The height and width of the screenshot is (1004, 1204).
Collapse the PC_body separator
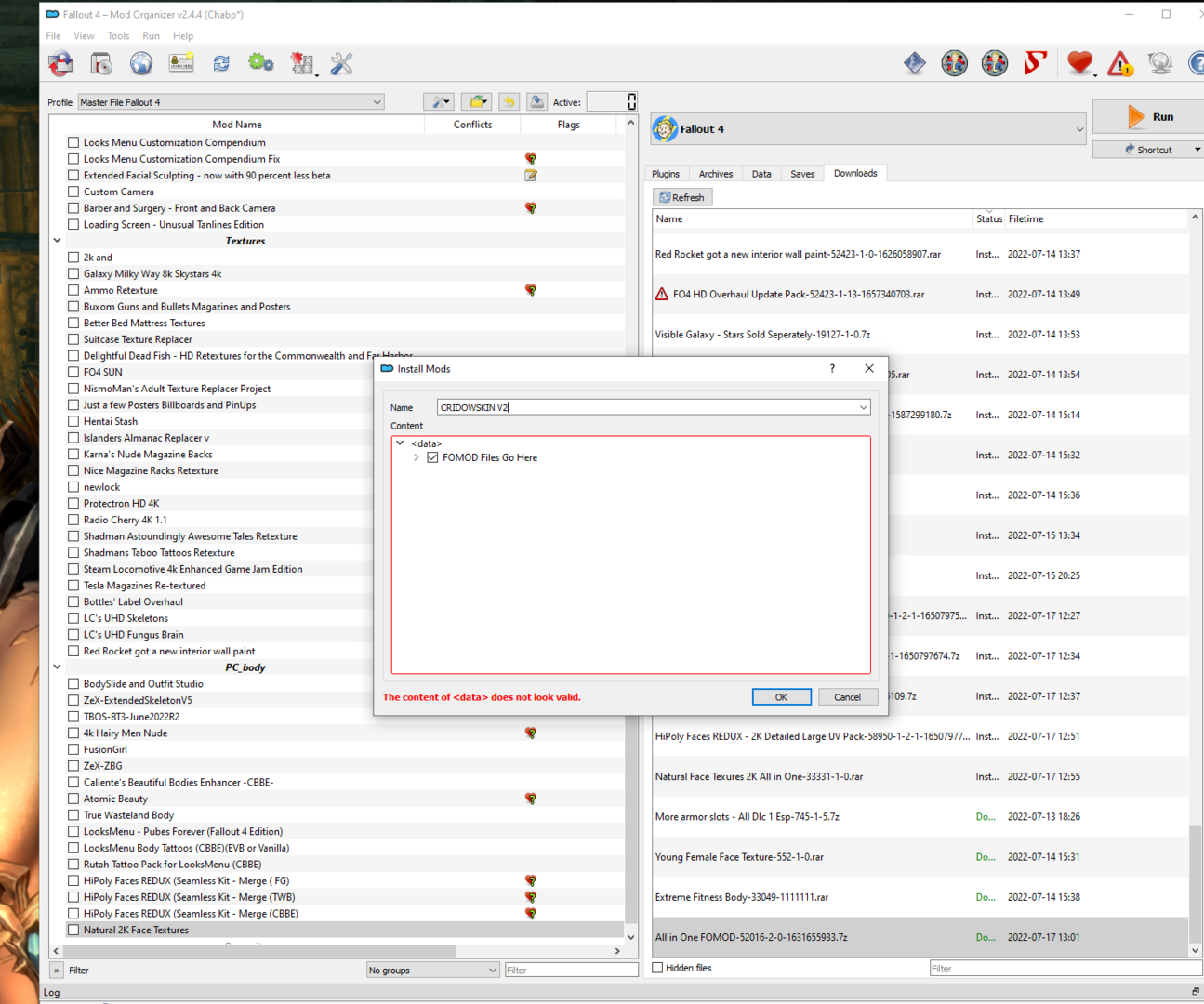point(57,667)
